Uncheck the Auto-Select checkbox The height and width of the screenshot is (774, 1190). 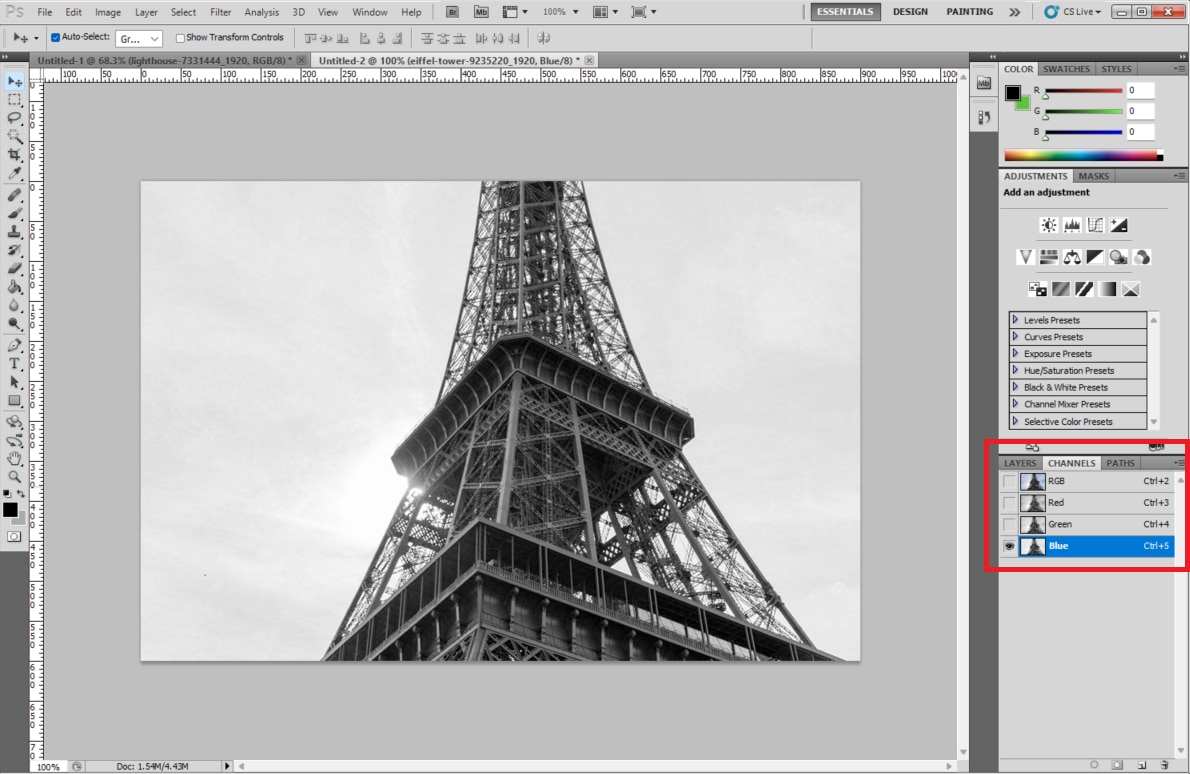(x=55, y=37)
